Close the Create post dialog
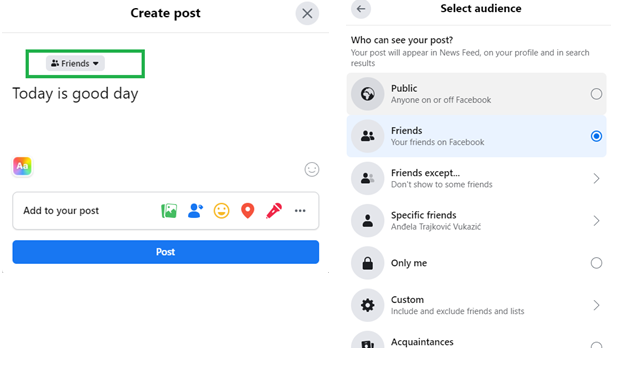This screenshot has height=373, width=620. pyautogui.click(x=307, y=13)
